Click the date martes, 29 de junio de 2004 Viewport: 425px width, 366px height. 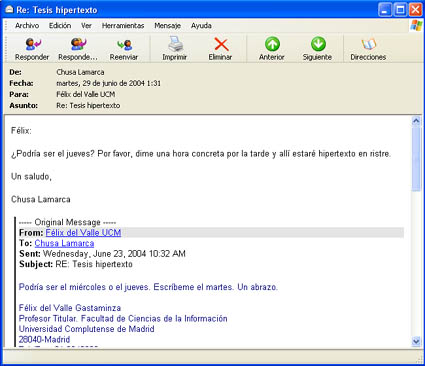coord(109,83)
